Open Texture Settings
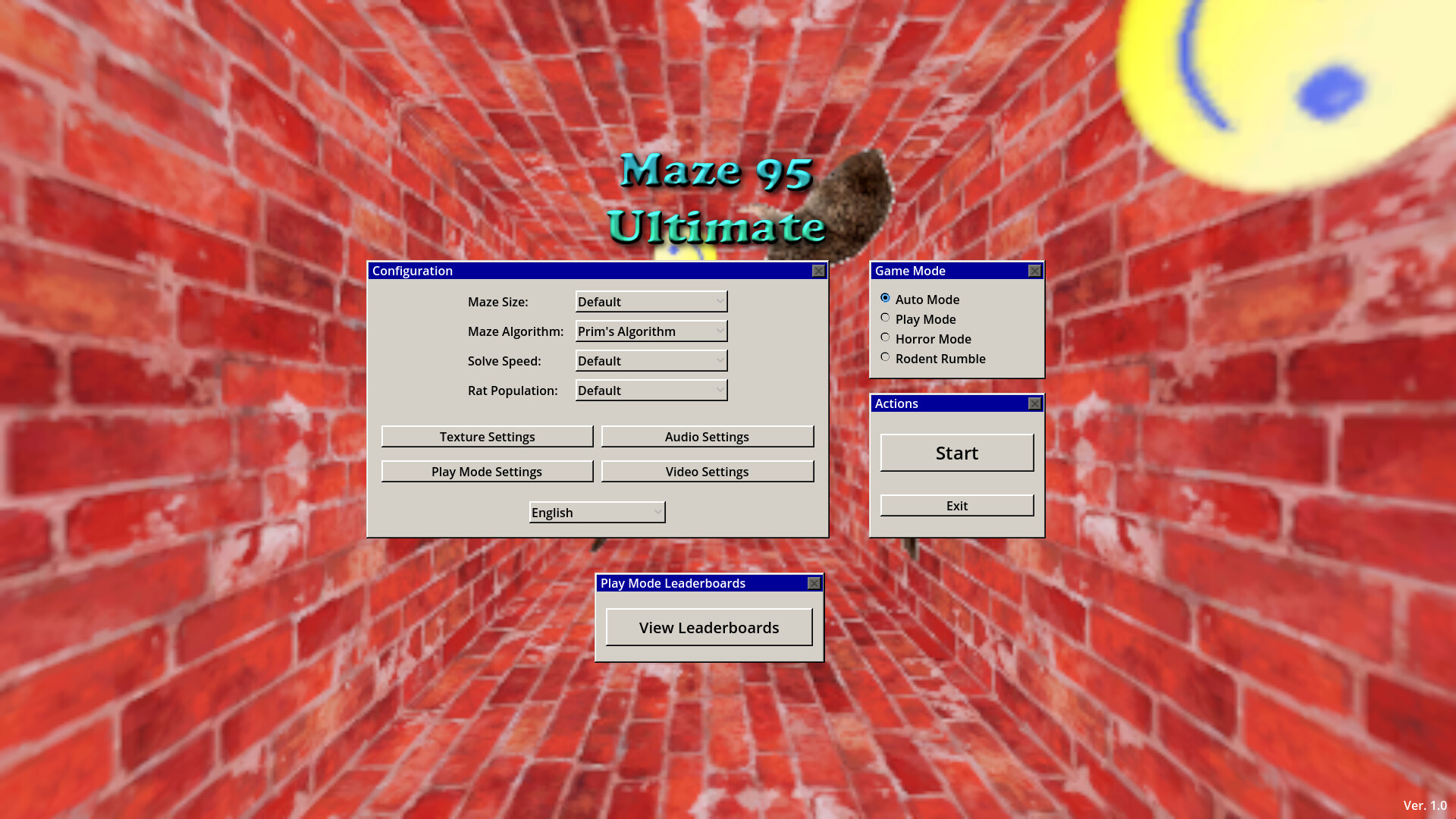Viewport: 1456px width, 819px height. (x=487, y=437)
